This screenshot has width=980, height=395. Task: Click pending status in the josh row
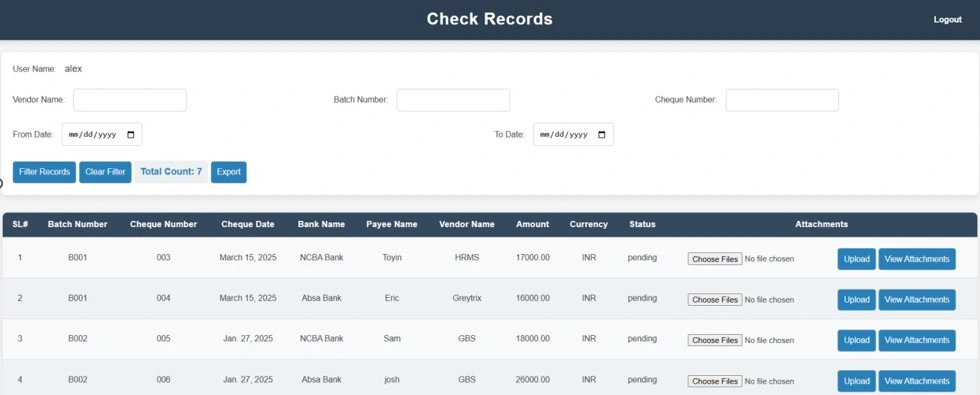click(x=642, y=379)
